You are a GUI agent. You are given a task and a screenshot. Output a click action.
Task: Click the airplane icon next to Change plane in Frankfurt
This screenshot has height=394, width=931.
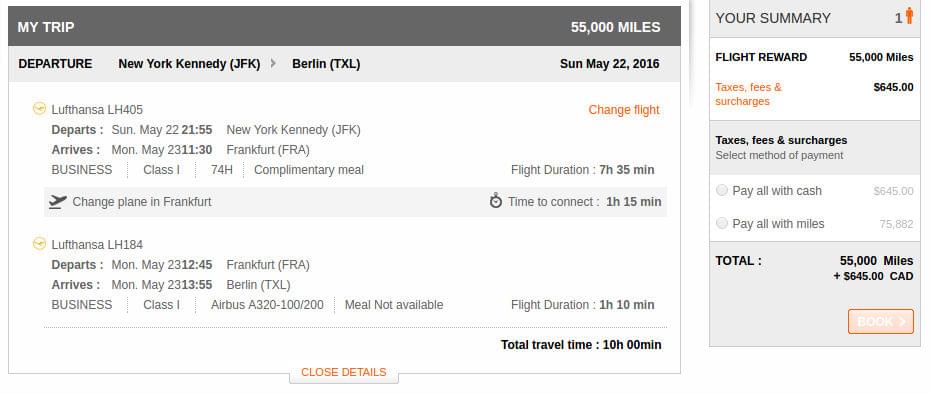[58, 202]
